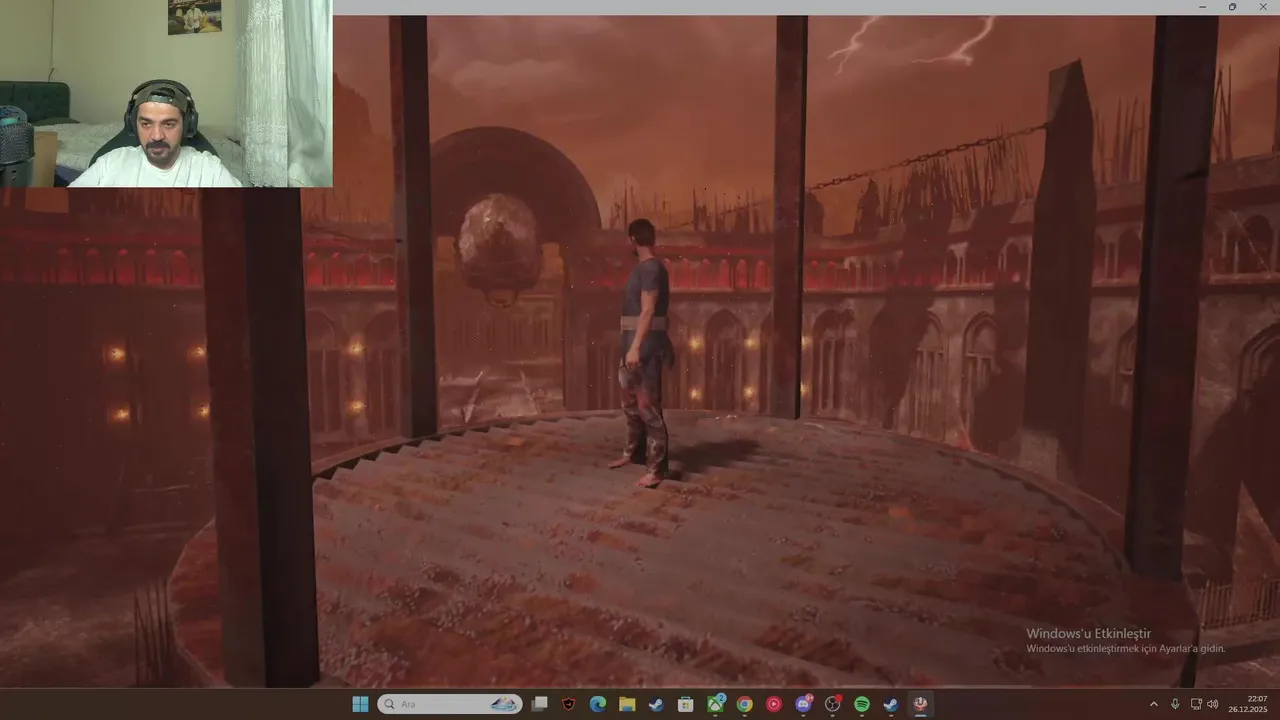Open File Explorer from the taskbar

point(627,704)
